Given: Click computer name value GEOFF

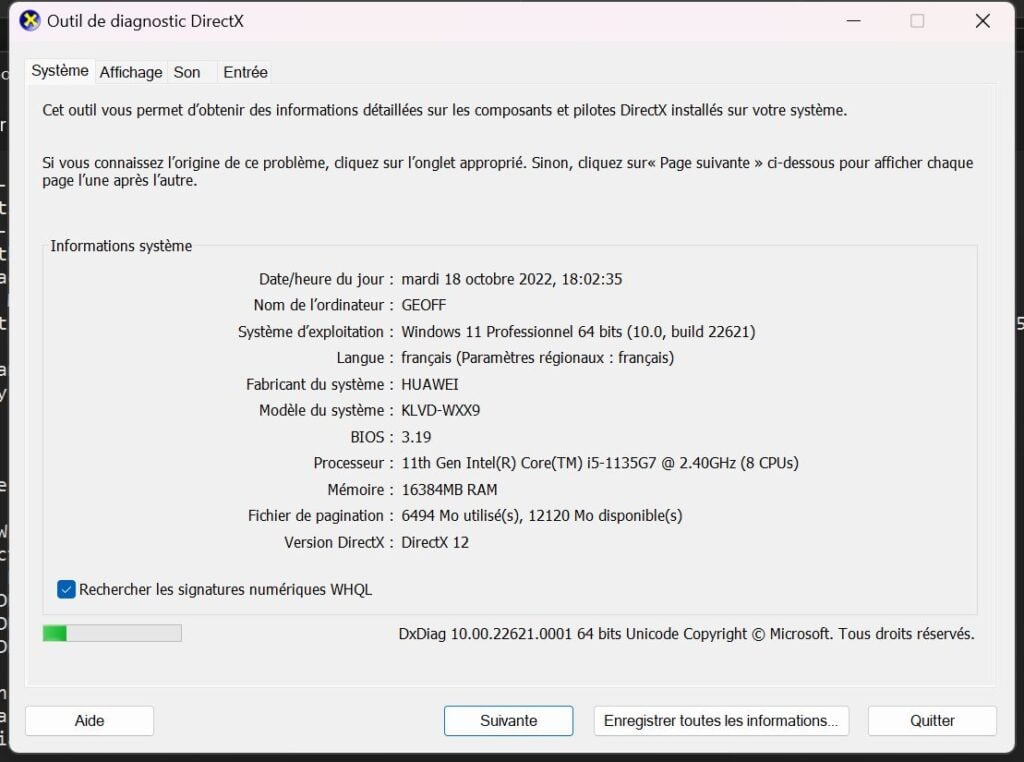Looking at the screenshot, I should point(424,306).
